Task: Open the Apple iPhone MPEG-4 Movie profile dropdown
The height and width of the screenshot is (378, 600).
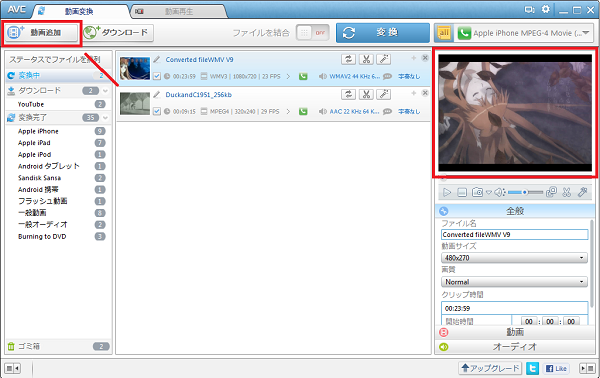Action: (x=524, y=33)
